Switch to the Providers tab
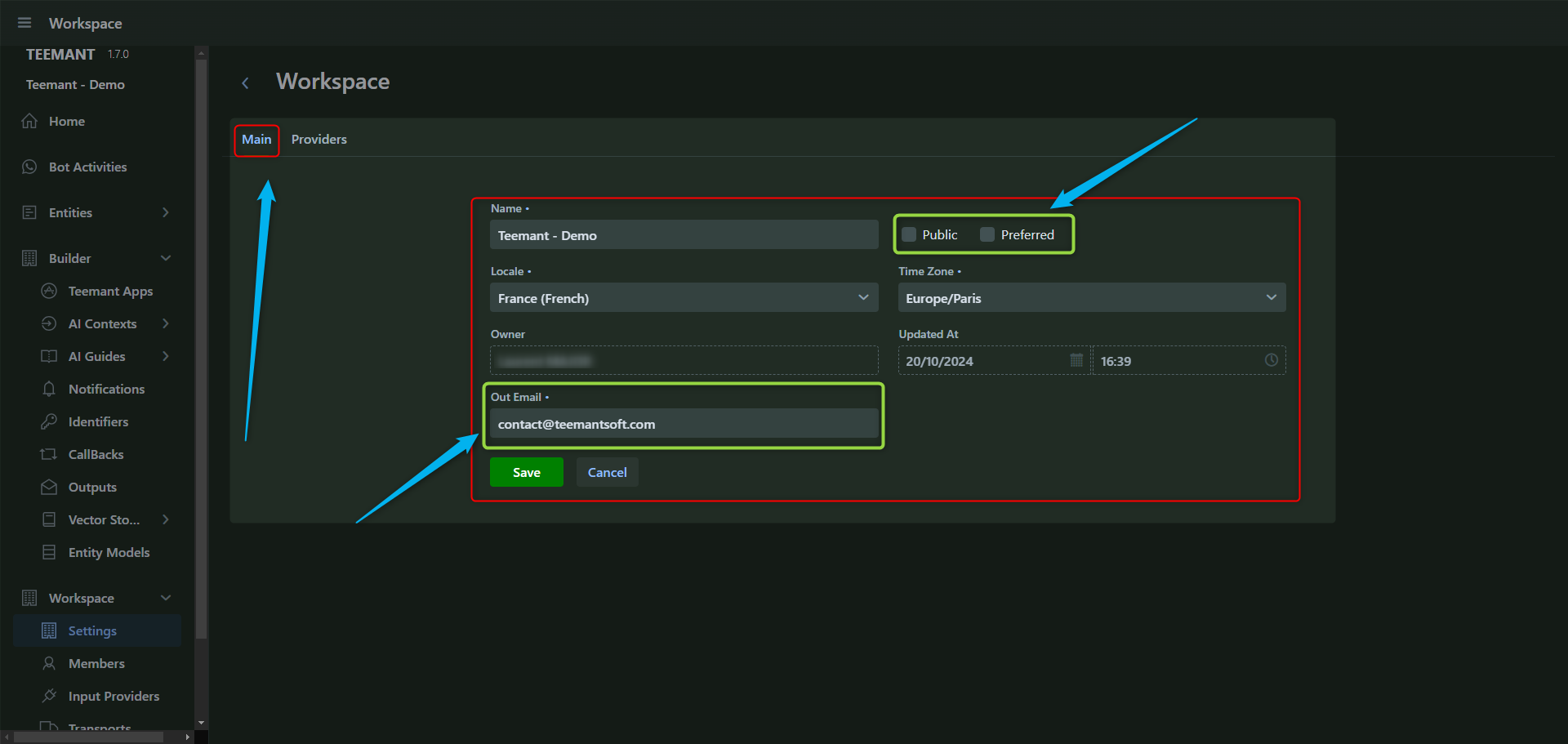This screenshot has width=1568, height=744. click(x=319, y=140)
